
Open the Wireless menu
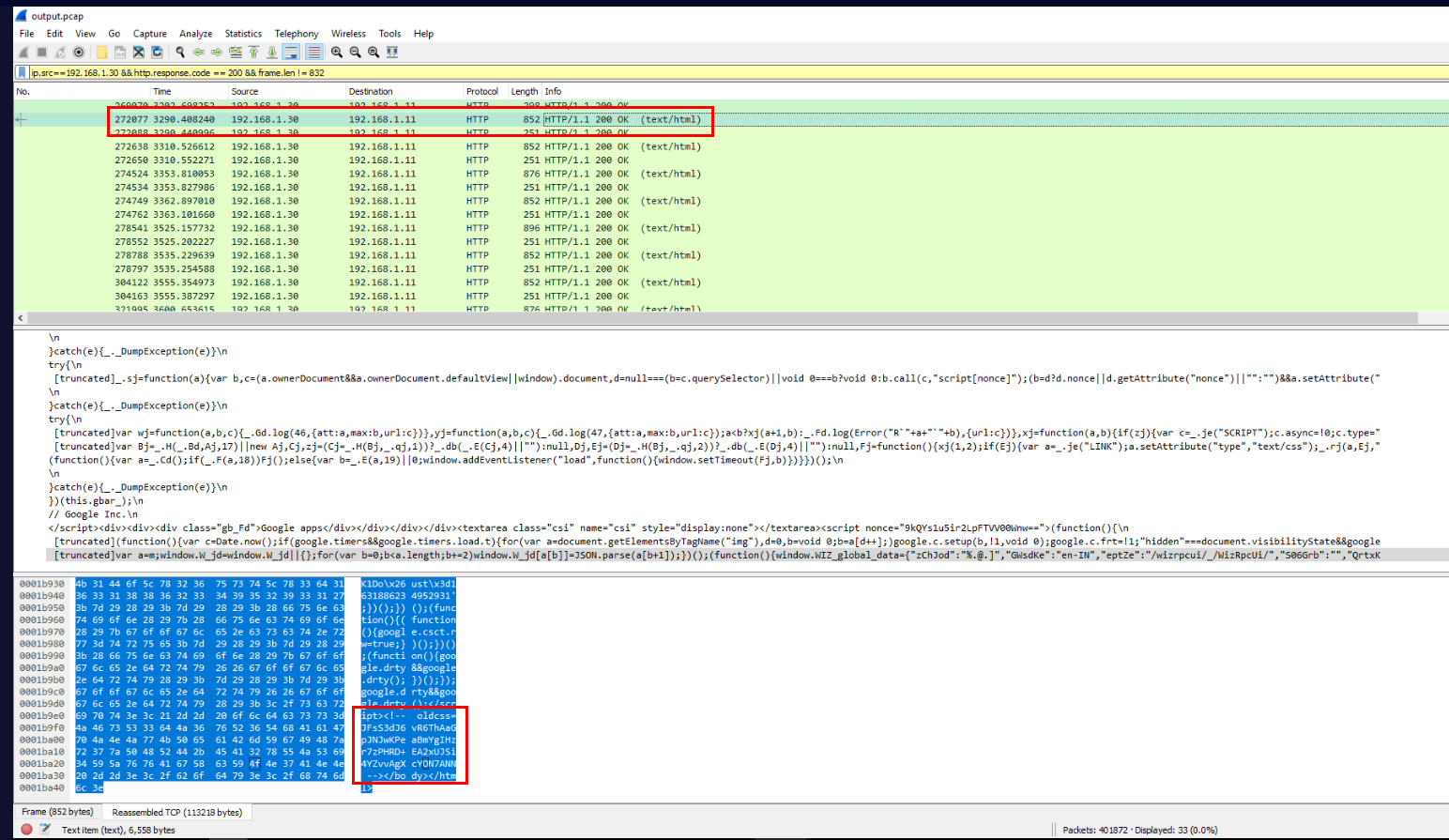click(348, 34)
